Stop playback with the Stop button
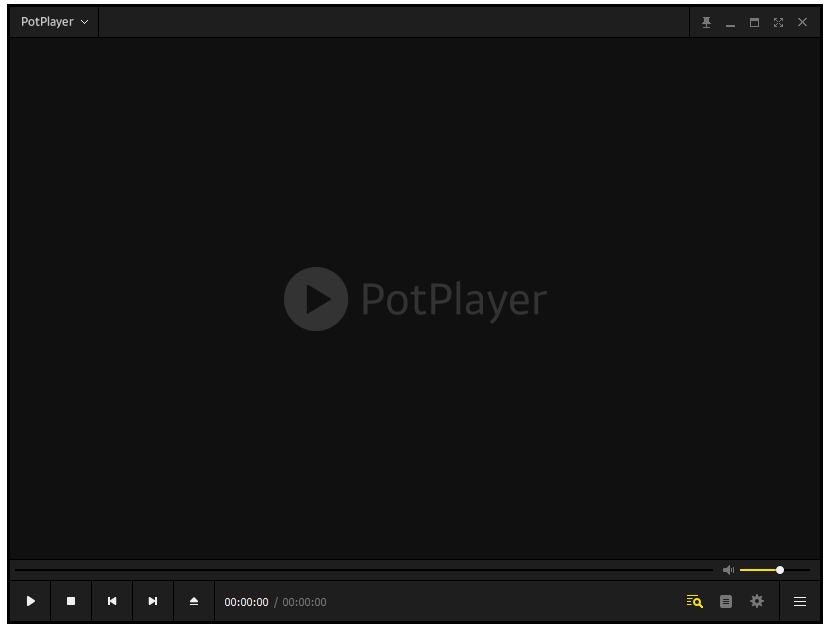Screen dimensions: 831x631 71,601
